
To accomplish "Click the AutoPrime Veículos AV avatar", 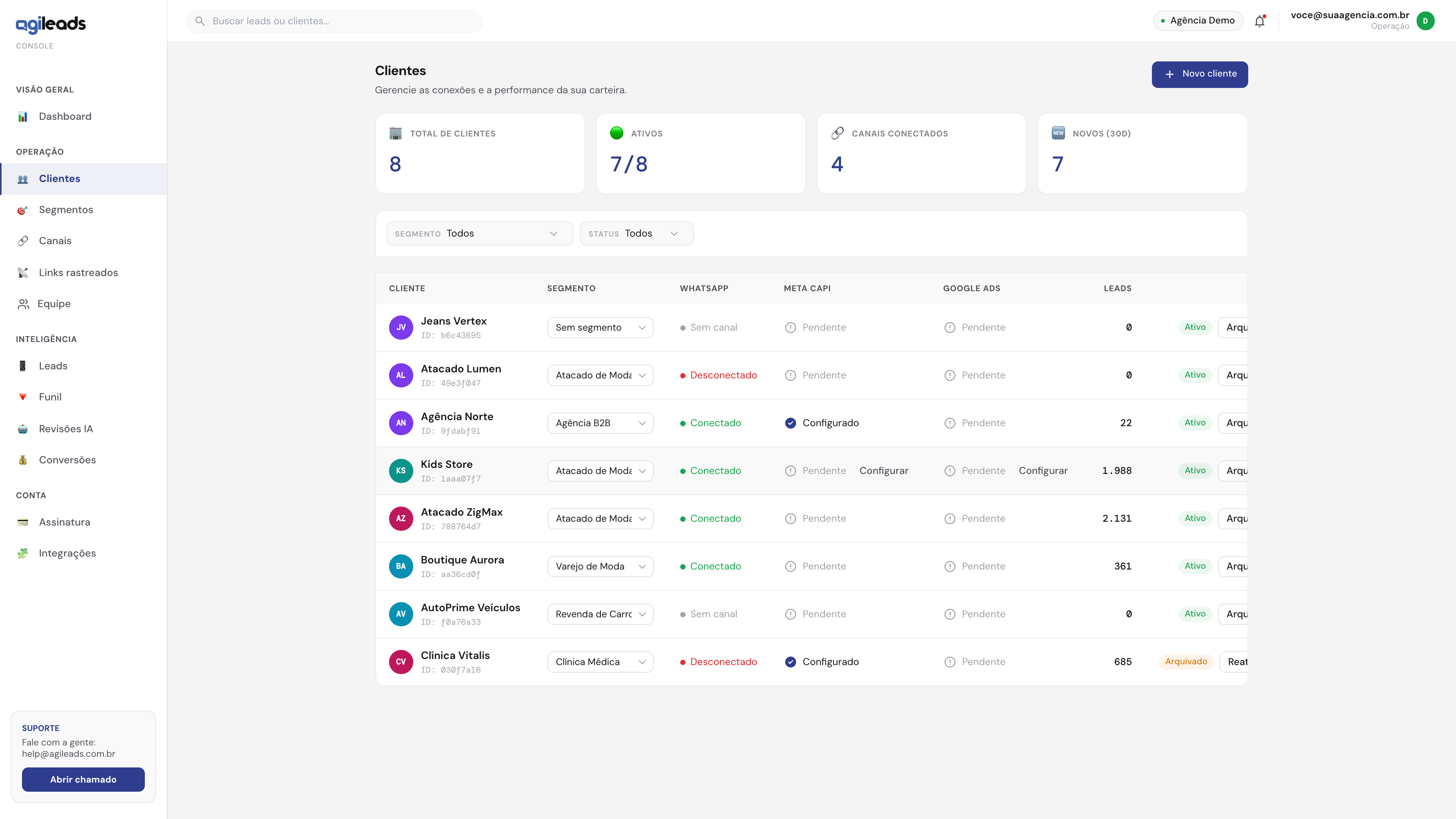I will [401, 614].
